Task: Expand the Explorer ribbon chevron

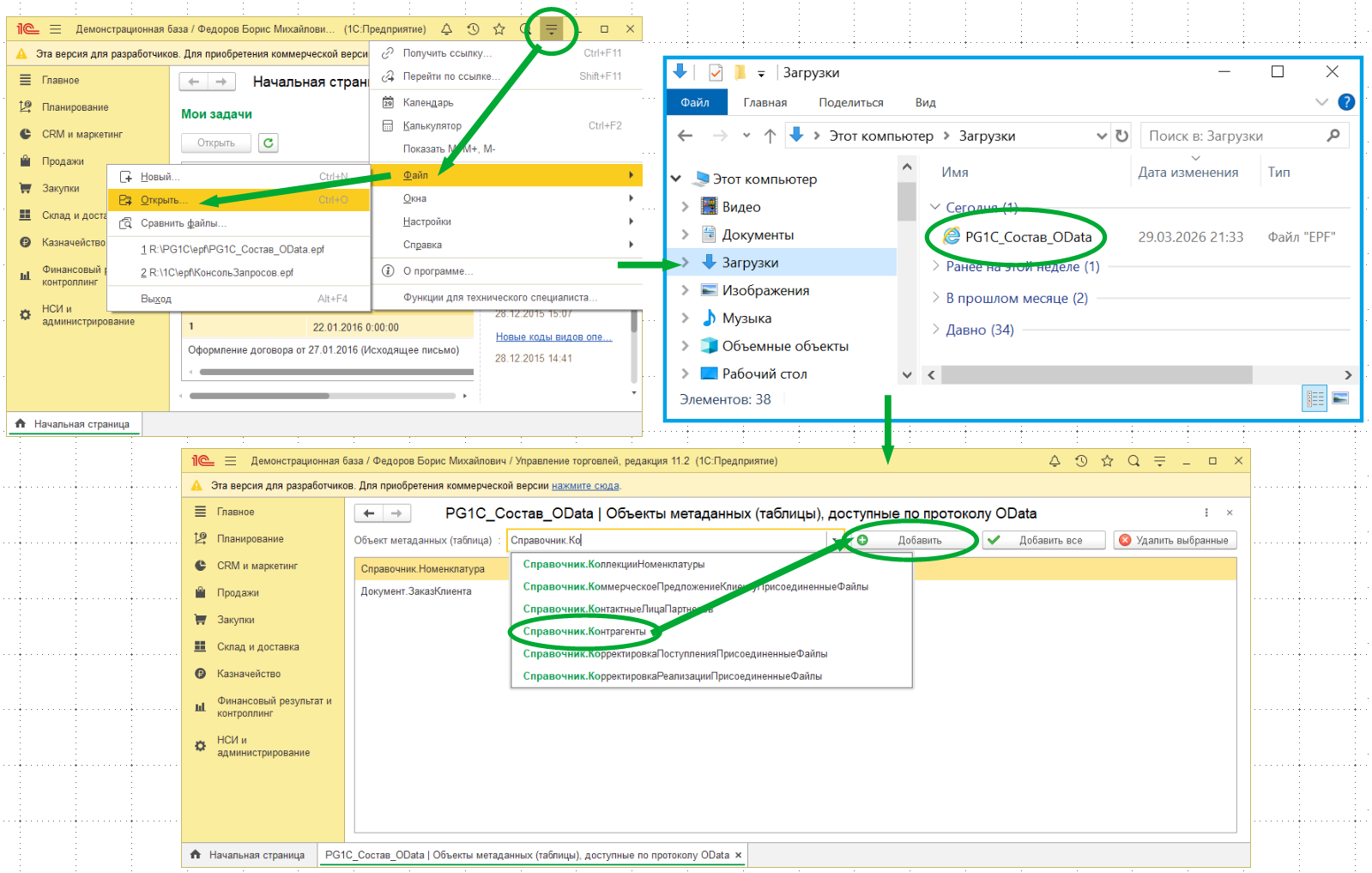Action: click(x=1321, y=102)
